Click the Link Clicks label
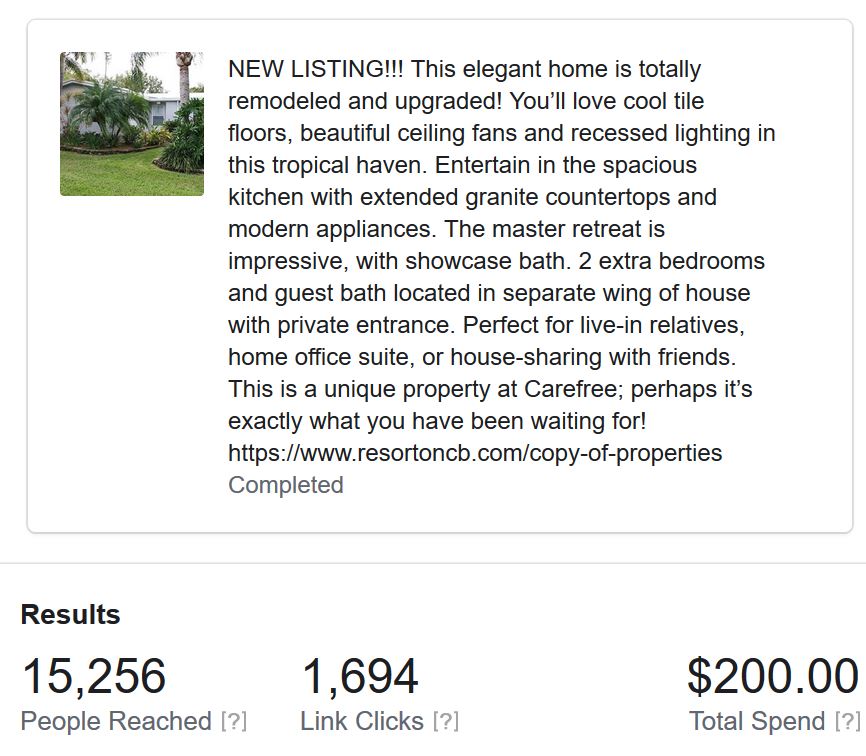 pyautogui.click(x=362, y=721)
